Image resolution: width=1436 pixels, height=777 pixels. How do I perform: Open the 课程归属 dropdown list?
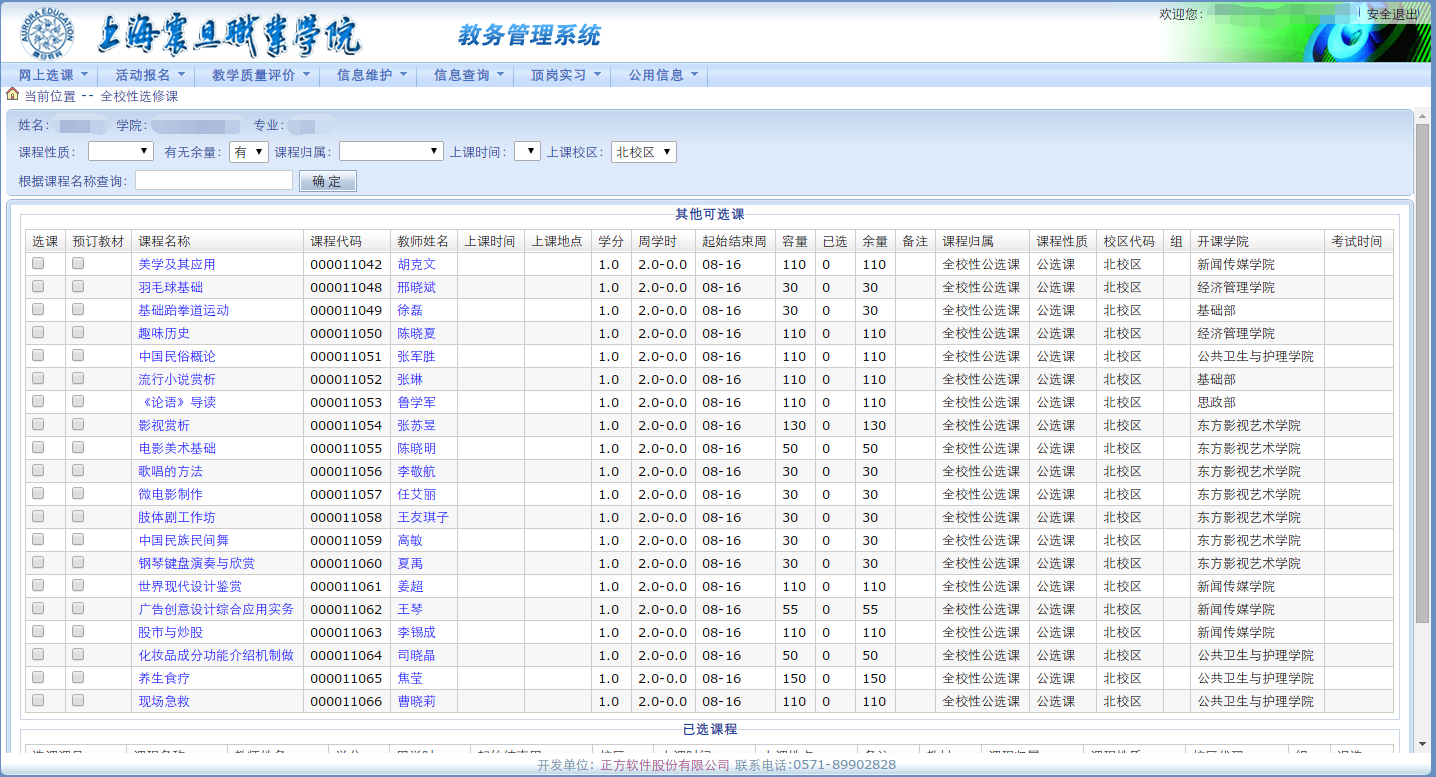coord(391,152)
